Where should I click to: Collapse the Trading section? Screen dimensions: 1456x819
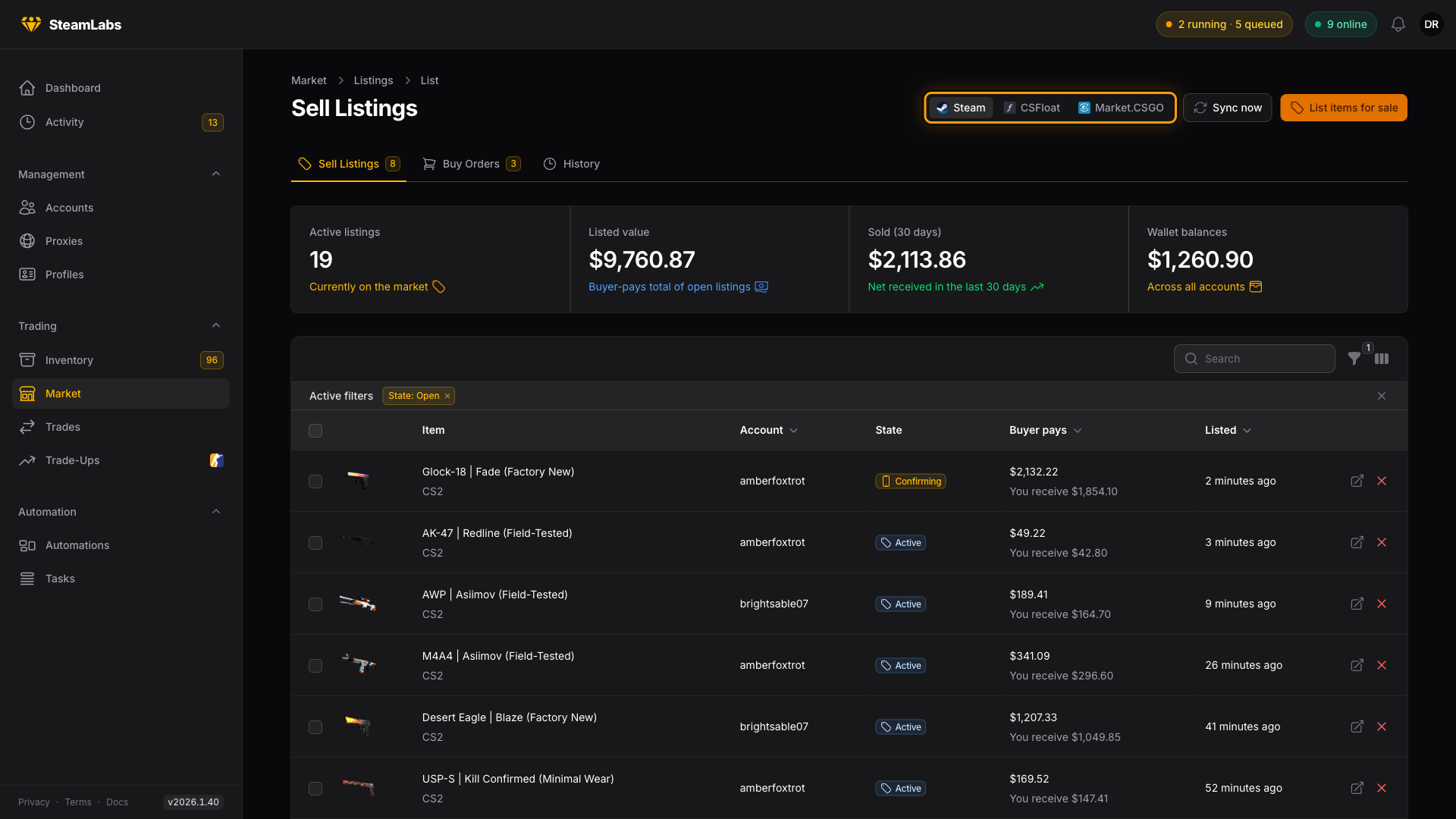[216, 325]
